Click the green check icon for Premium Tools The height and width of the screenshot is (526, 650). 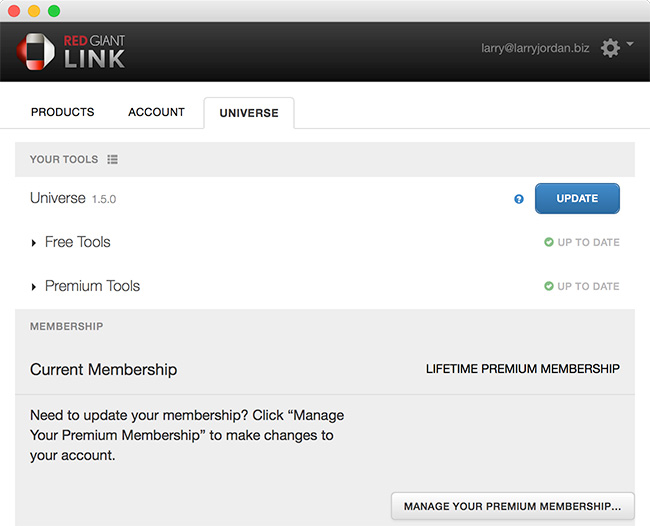click(548, 286)
